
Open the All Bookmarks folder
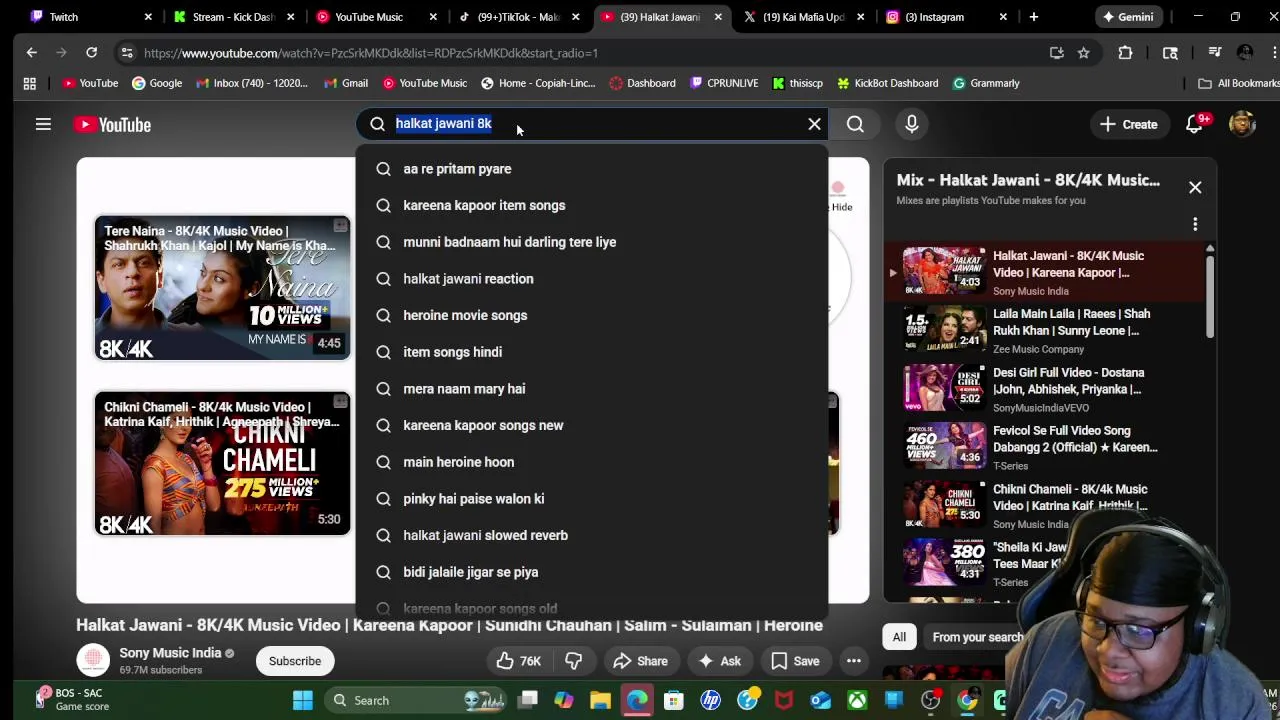point(1238,83)
